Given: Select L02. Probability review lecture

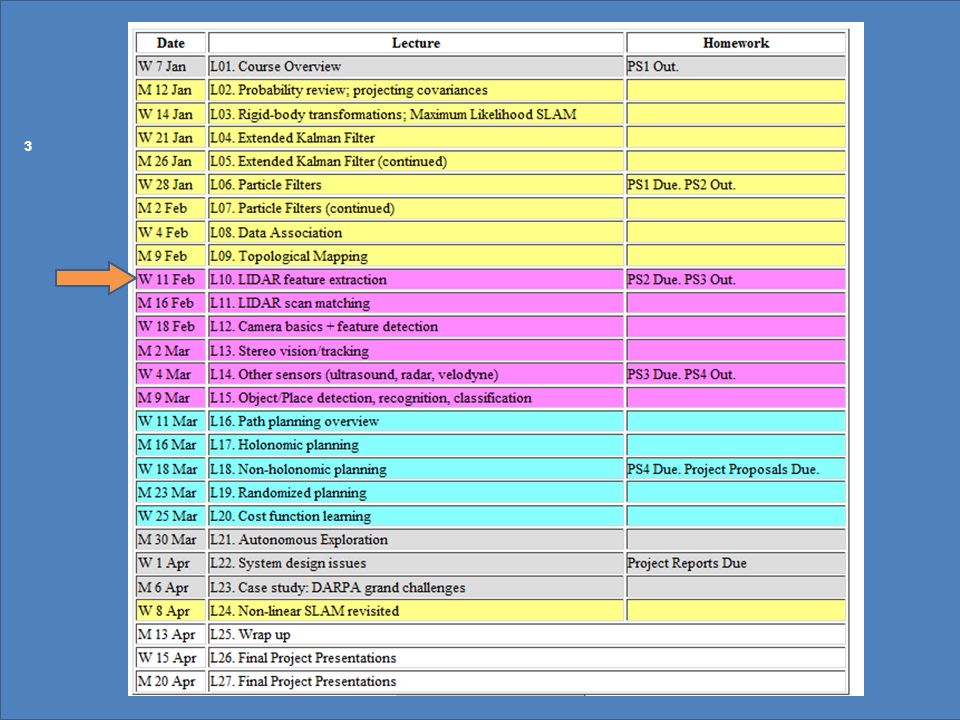Looking at the screenshot, I should (x=416, y=90).
